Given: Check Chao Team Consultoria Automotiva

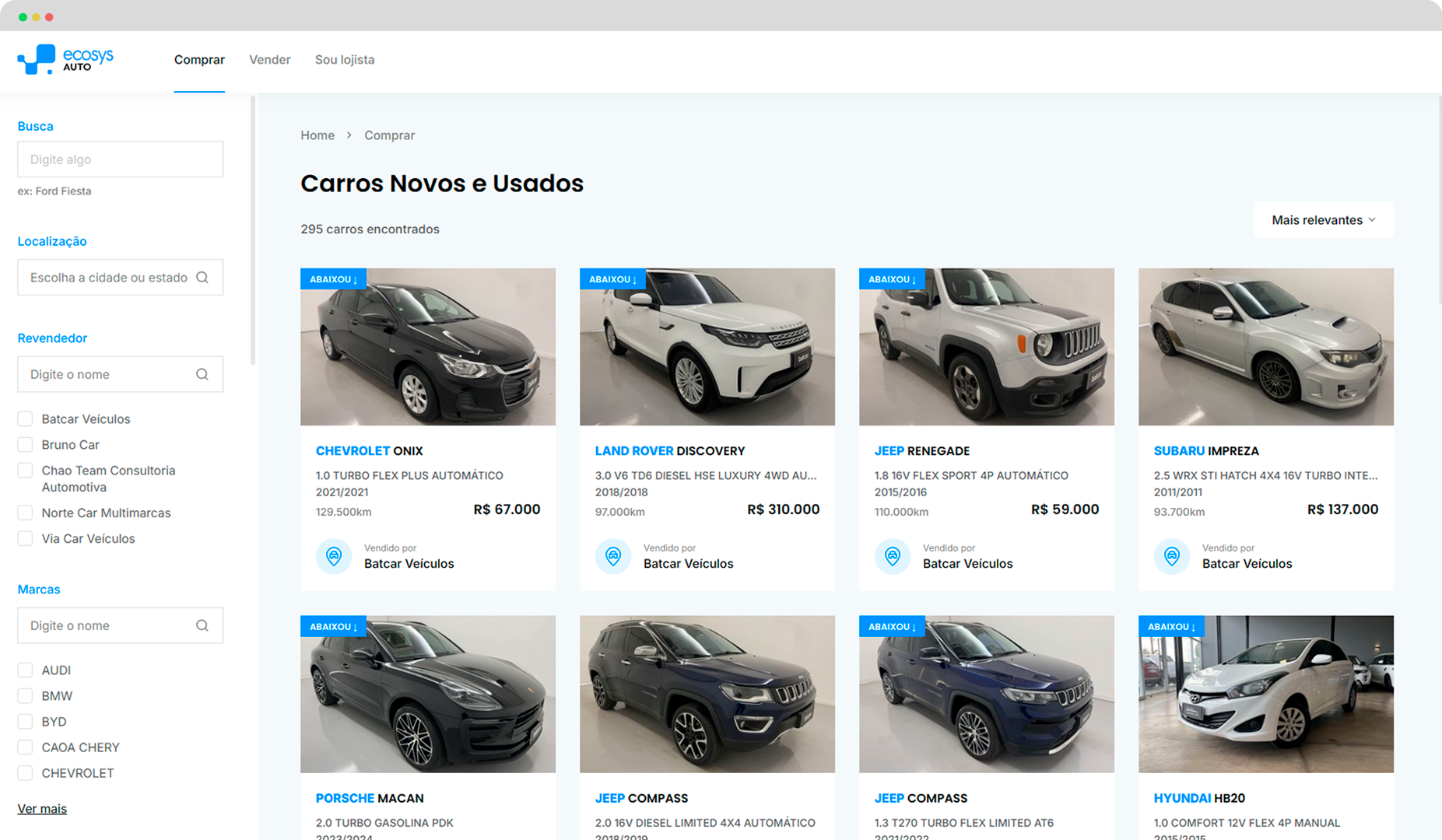Looking at the screenshot, I should [x=25, y=471].
